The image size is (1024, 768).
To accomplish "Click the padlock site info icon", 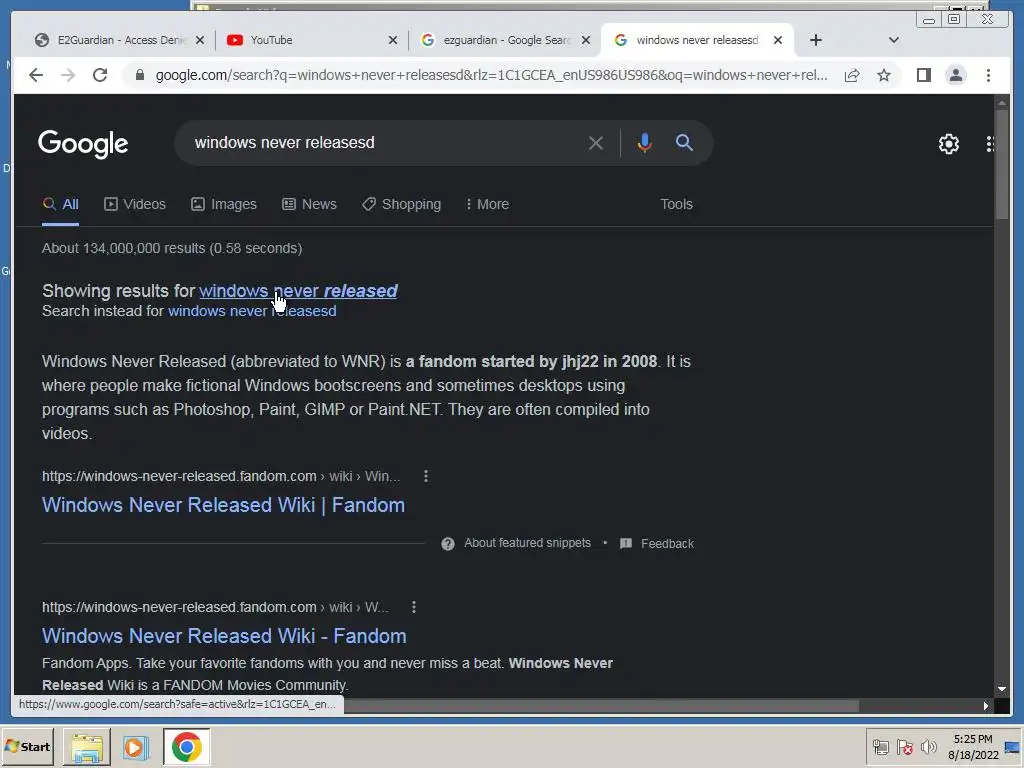I will tap(139, 75).
